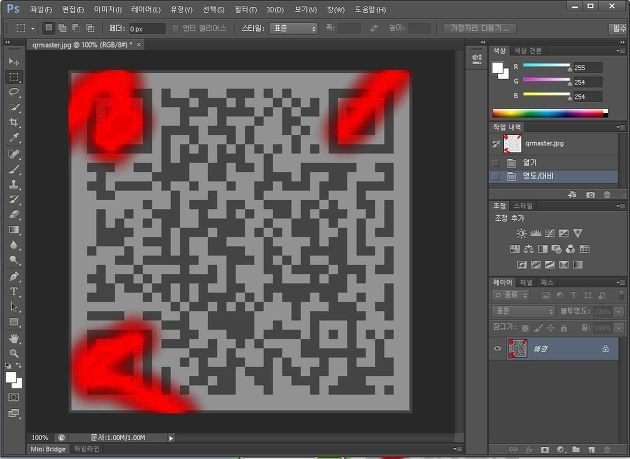The width and height of the screenshot is (630, 459).
Task: Open the Image menu
Action: pyautogui.click(x=107, y=9)
